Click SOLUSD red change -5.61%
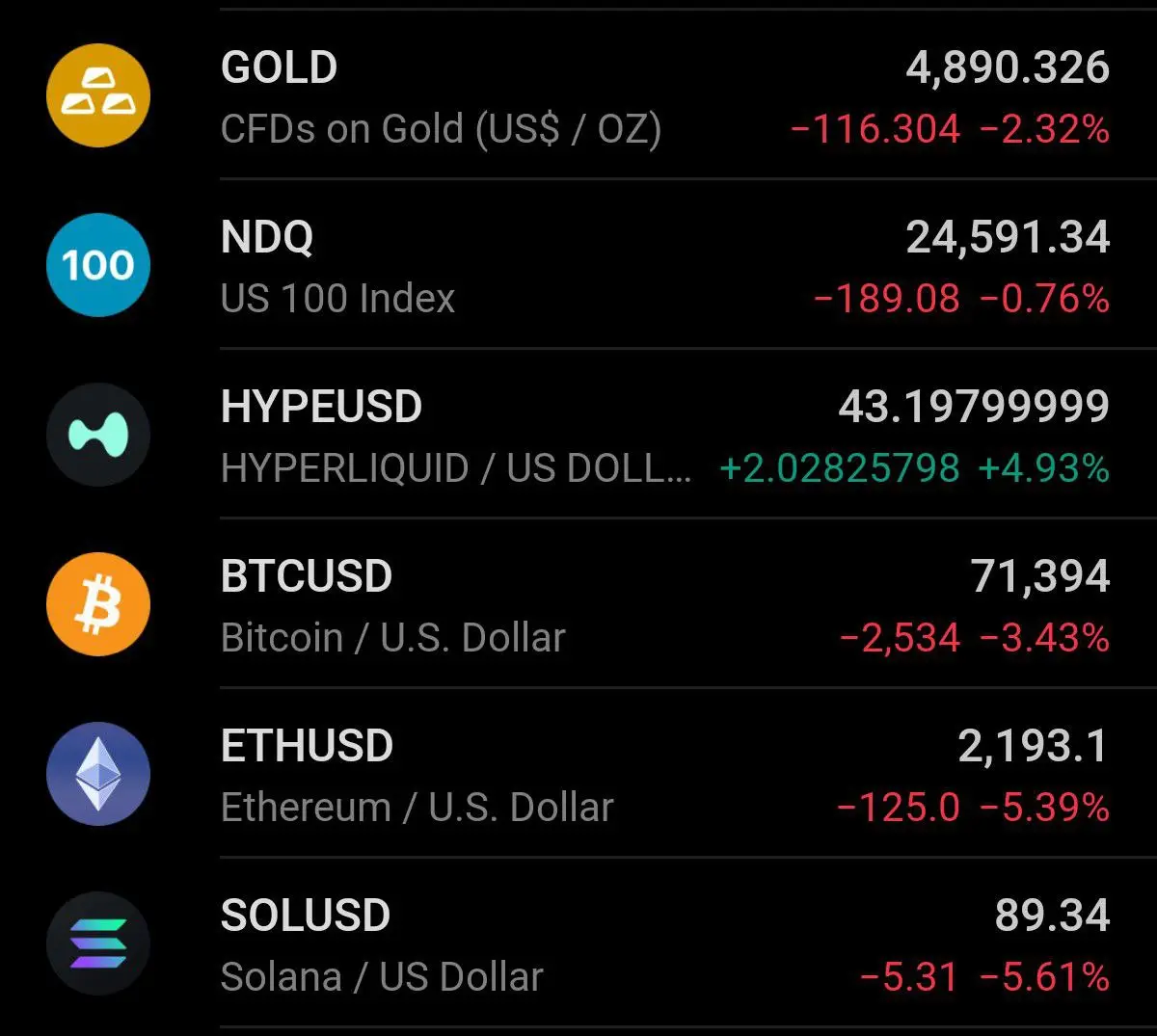The height and width of the screenshot is (1036, 1157). (x=1045, y=977)
